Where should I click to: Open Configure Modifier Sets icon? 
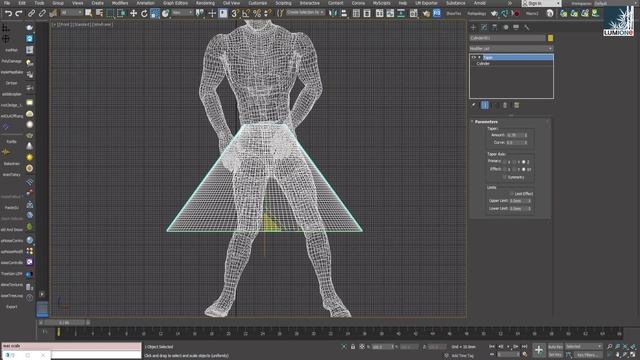coord(516,105)
